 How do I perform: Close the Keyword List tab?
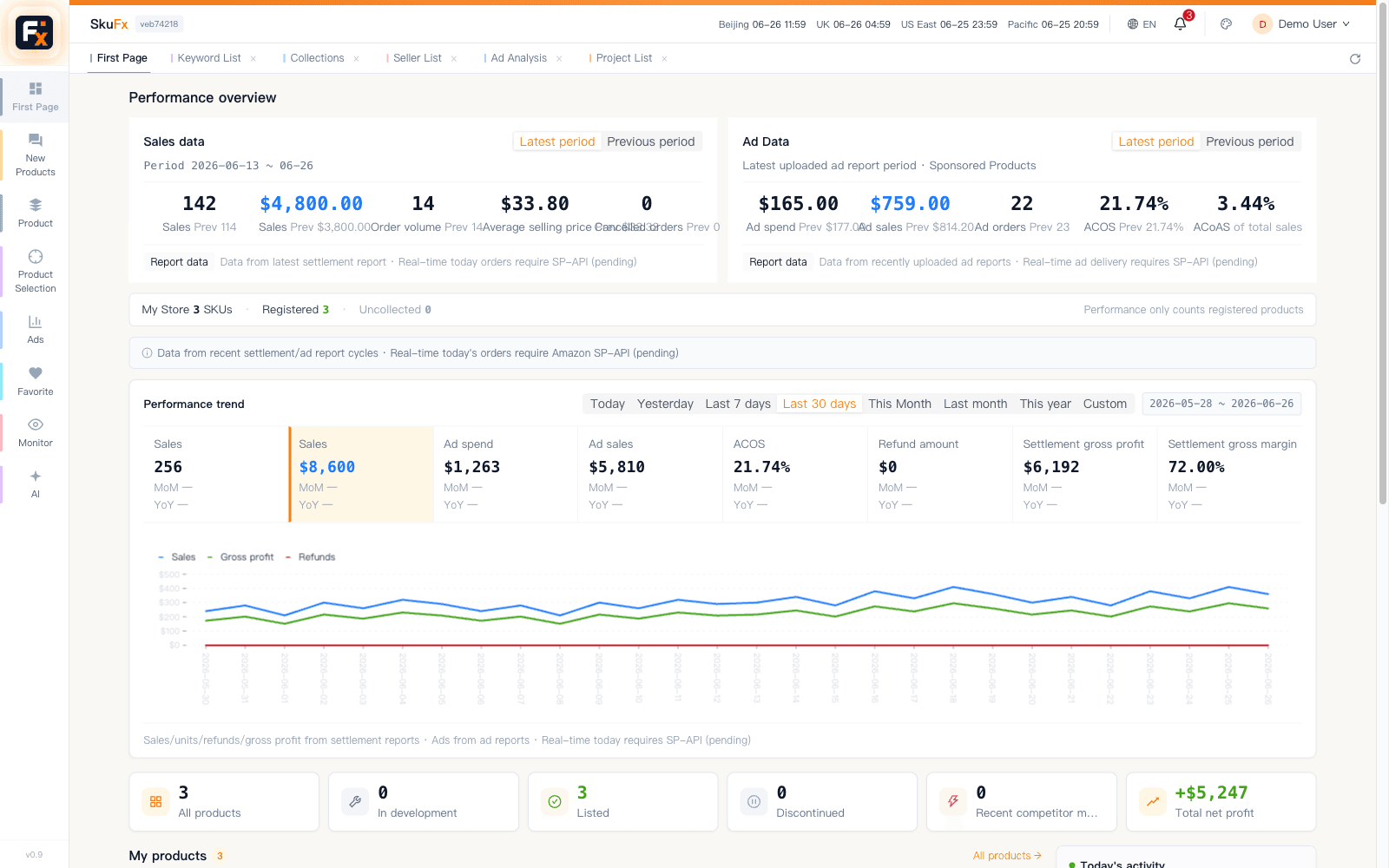253,59
